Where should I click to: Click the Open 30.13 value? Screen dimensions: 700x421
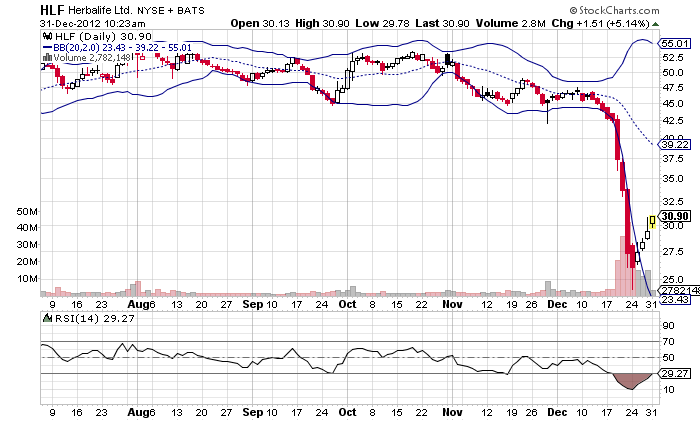pyautogui.click(x=260, y=23)
